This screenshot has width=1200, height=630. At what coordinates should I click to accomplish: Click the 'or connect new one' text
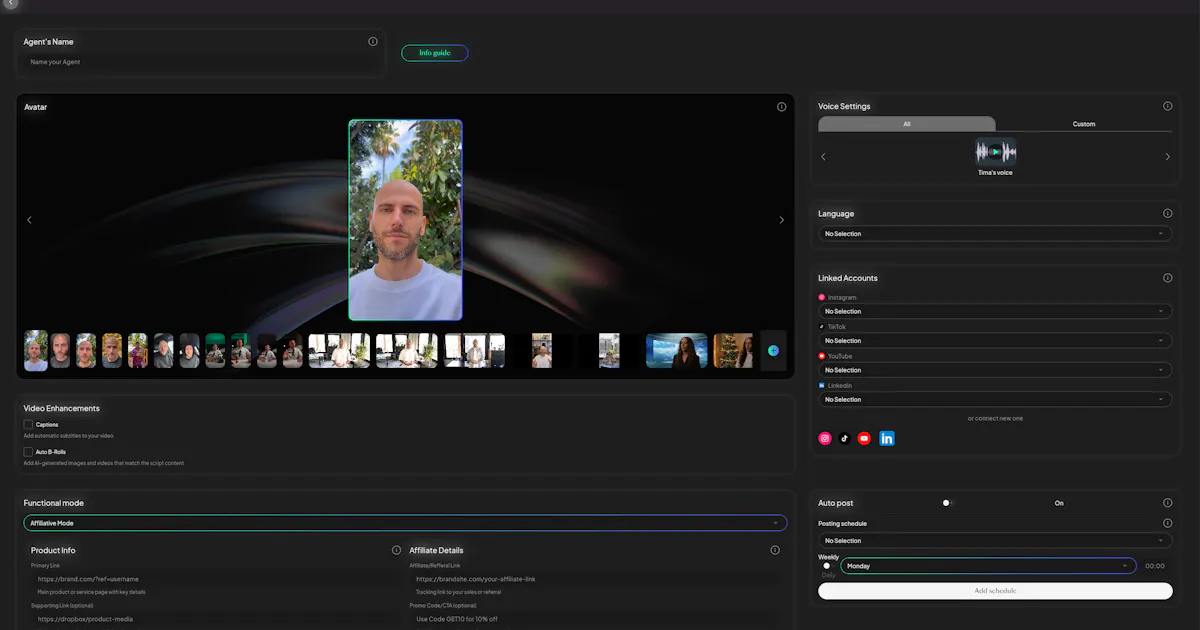pos(995,419)
